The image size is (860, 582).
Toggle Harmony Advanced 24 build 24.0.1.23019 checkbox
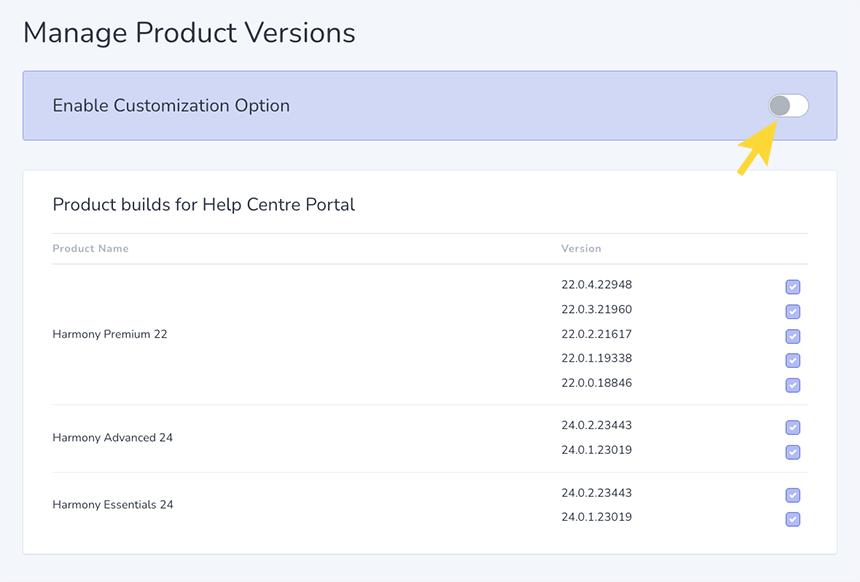(793, 452)
